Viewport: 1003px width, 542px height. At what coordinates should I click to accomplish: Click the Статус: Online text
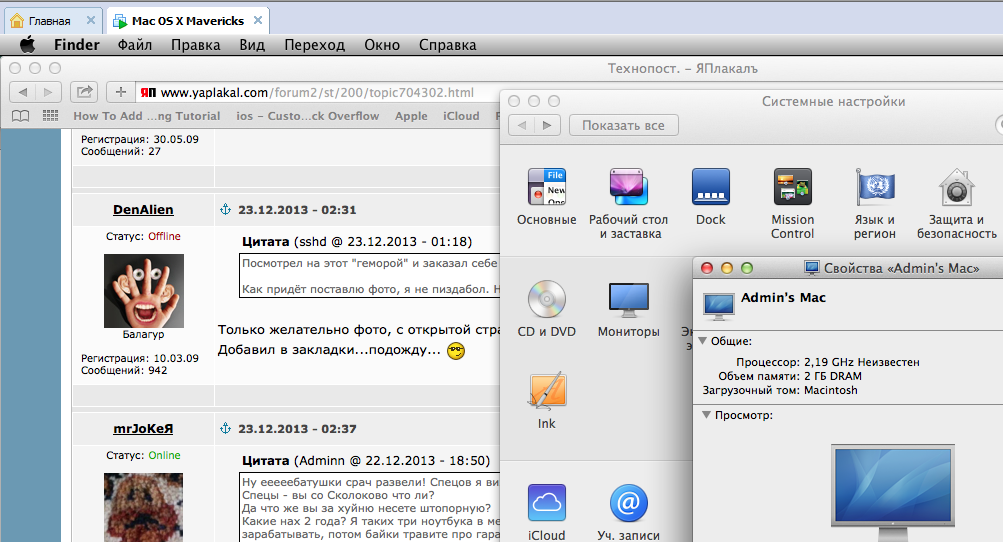pyautogui.click(x=143, y=455)
